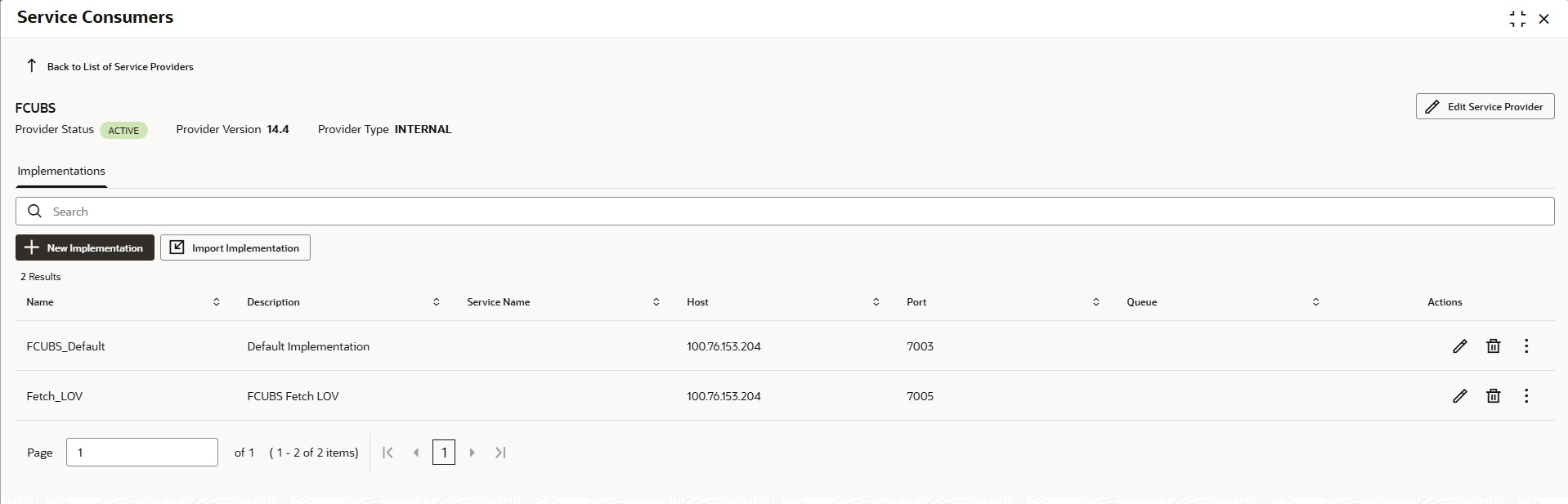Screen dimensions: 1568x504
Task: Select page number 1 button
Action: coord(444,453)
